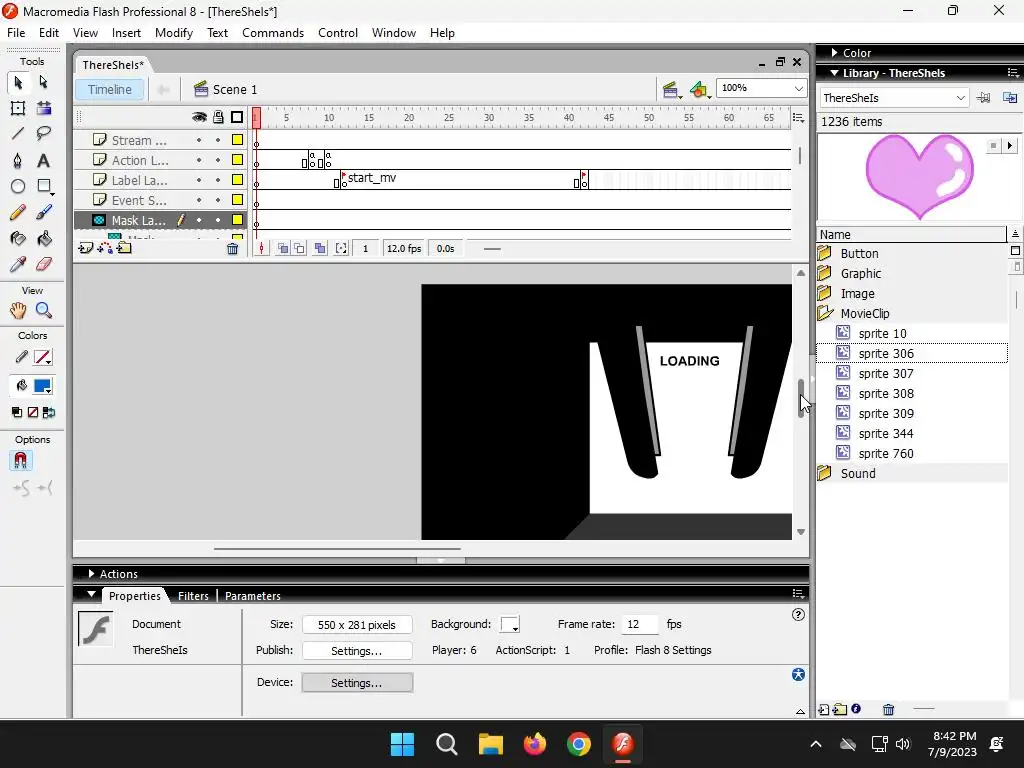Click the Frame rate input field

pos(639,624)
